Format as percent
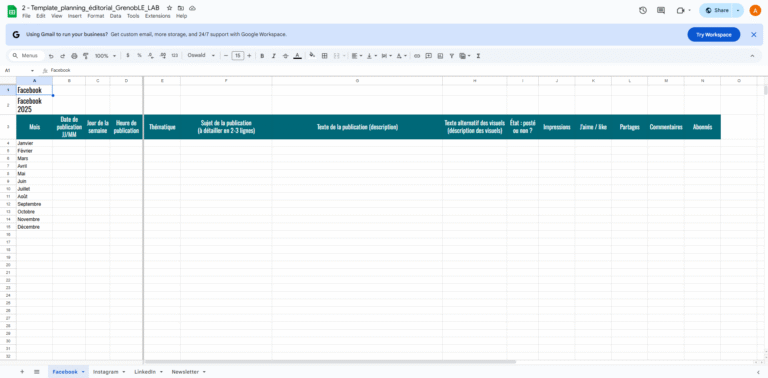Image resolution: width=768 pixels, height=378 pixels. tap(140, 56)
